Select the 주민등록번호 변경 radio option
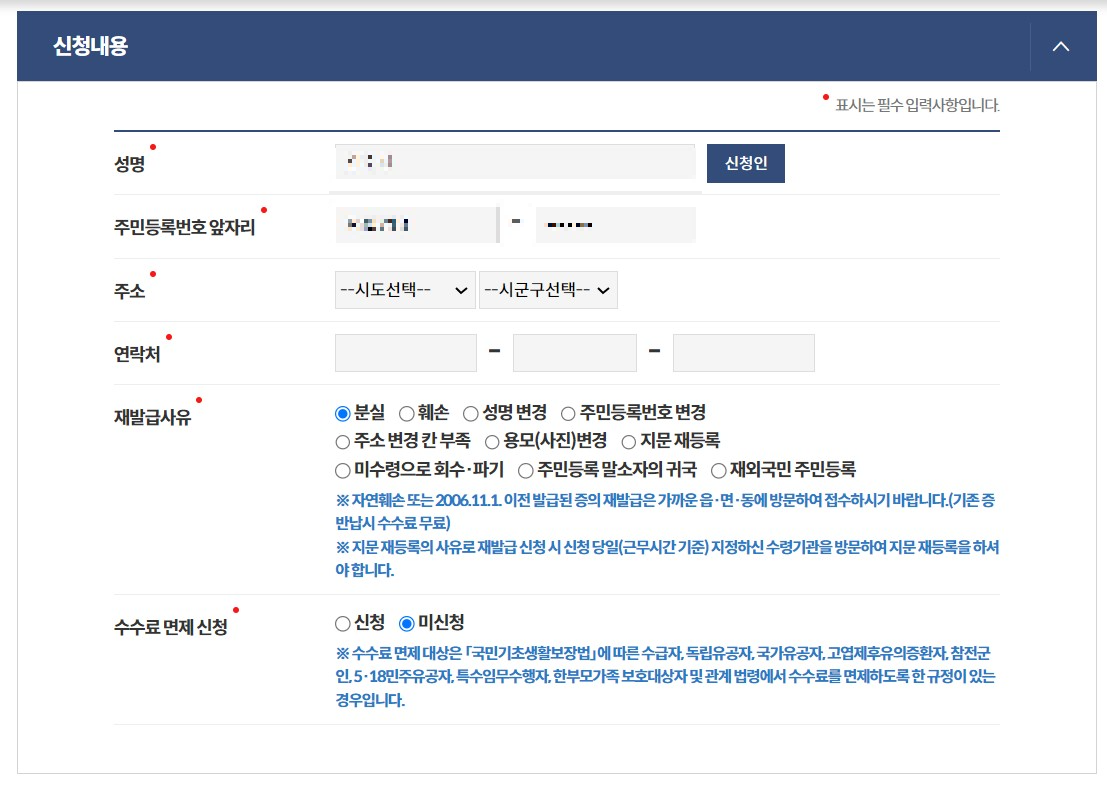 [x=568, y=414]
